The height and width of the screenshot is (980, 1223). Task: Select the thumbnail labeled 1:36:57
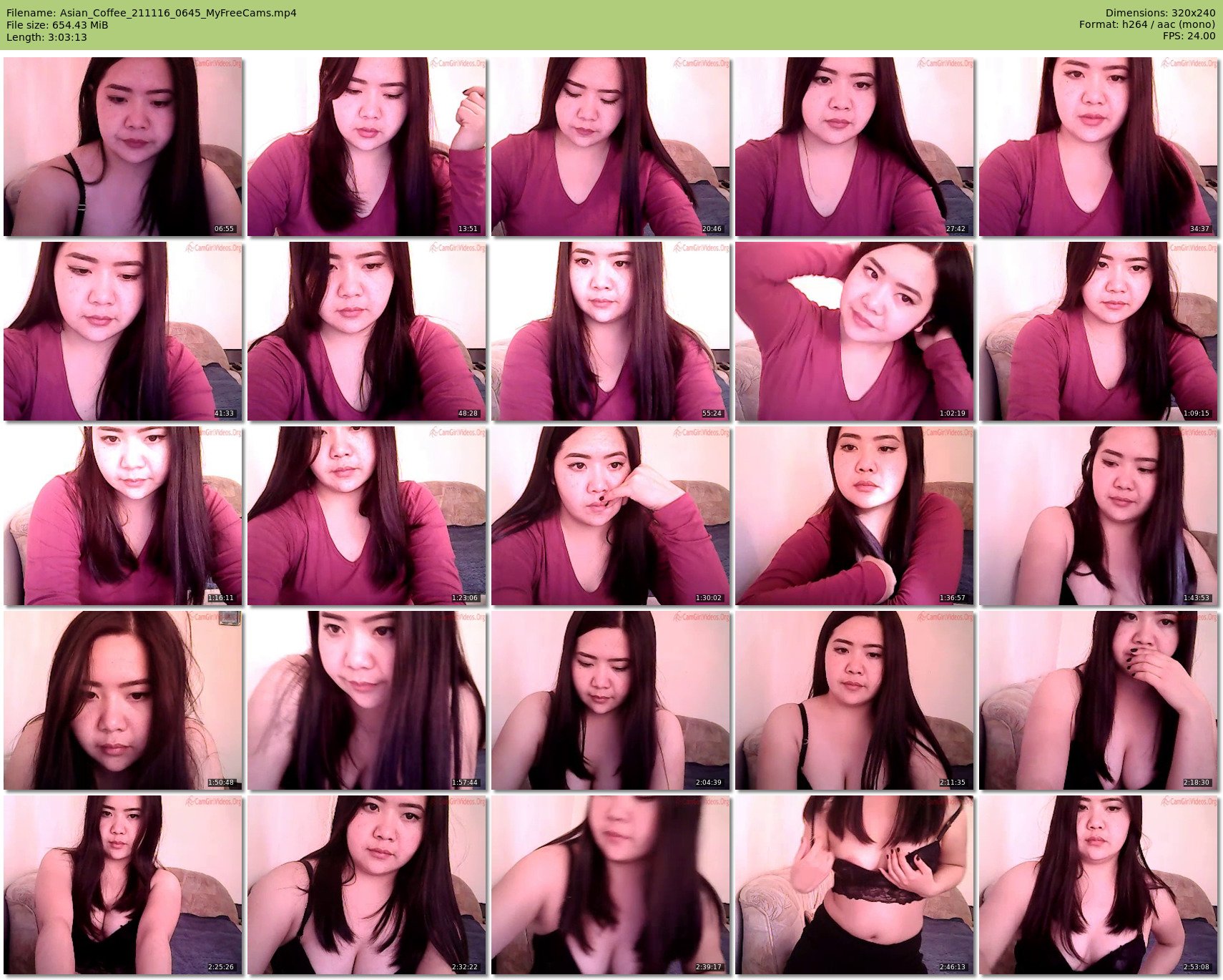point(855,516)
